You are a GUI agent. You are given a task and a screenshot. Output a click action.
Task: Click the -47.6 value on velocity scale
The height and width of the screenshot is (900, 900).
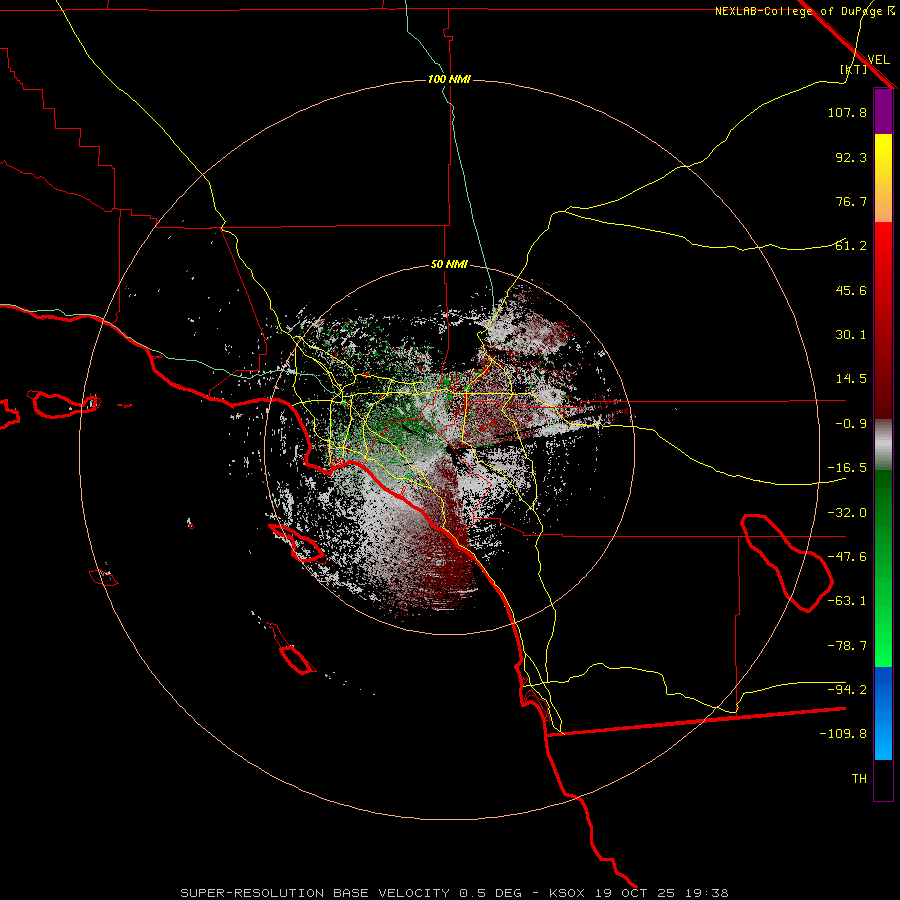click(847, 557)
